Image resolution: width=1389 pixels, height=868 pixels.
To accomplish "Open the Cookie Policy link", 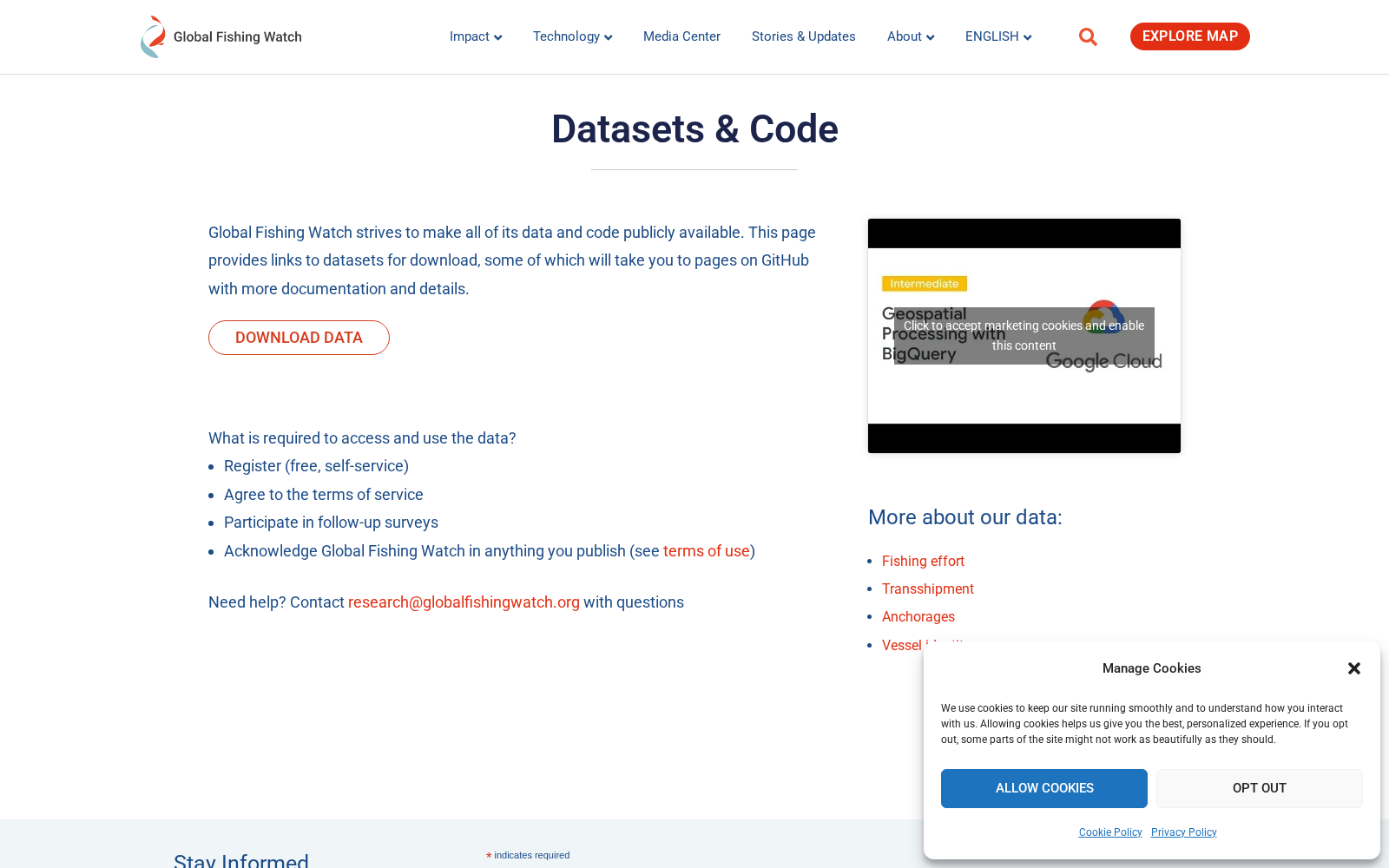I will (1110, 832).
